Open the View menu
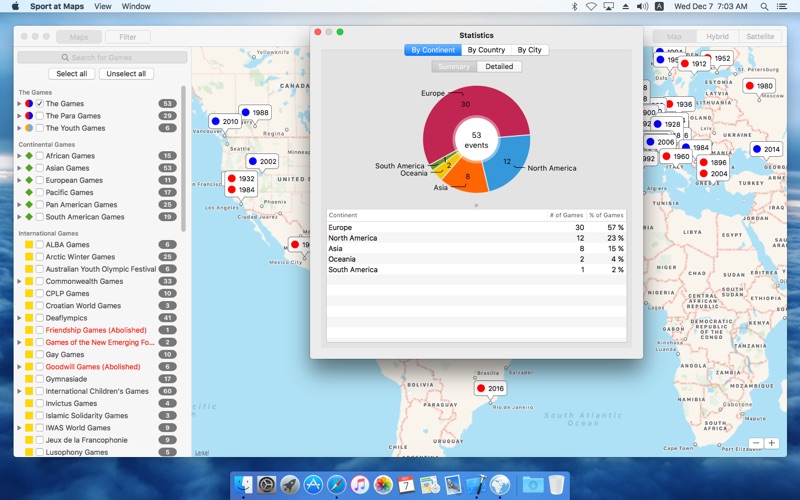Viewport: 800px width, 500px height. coord(103,7)
